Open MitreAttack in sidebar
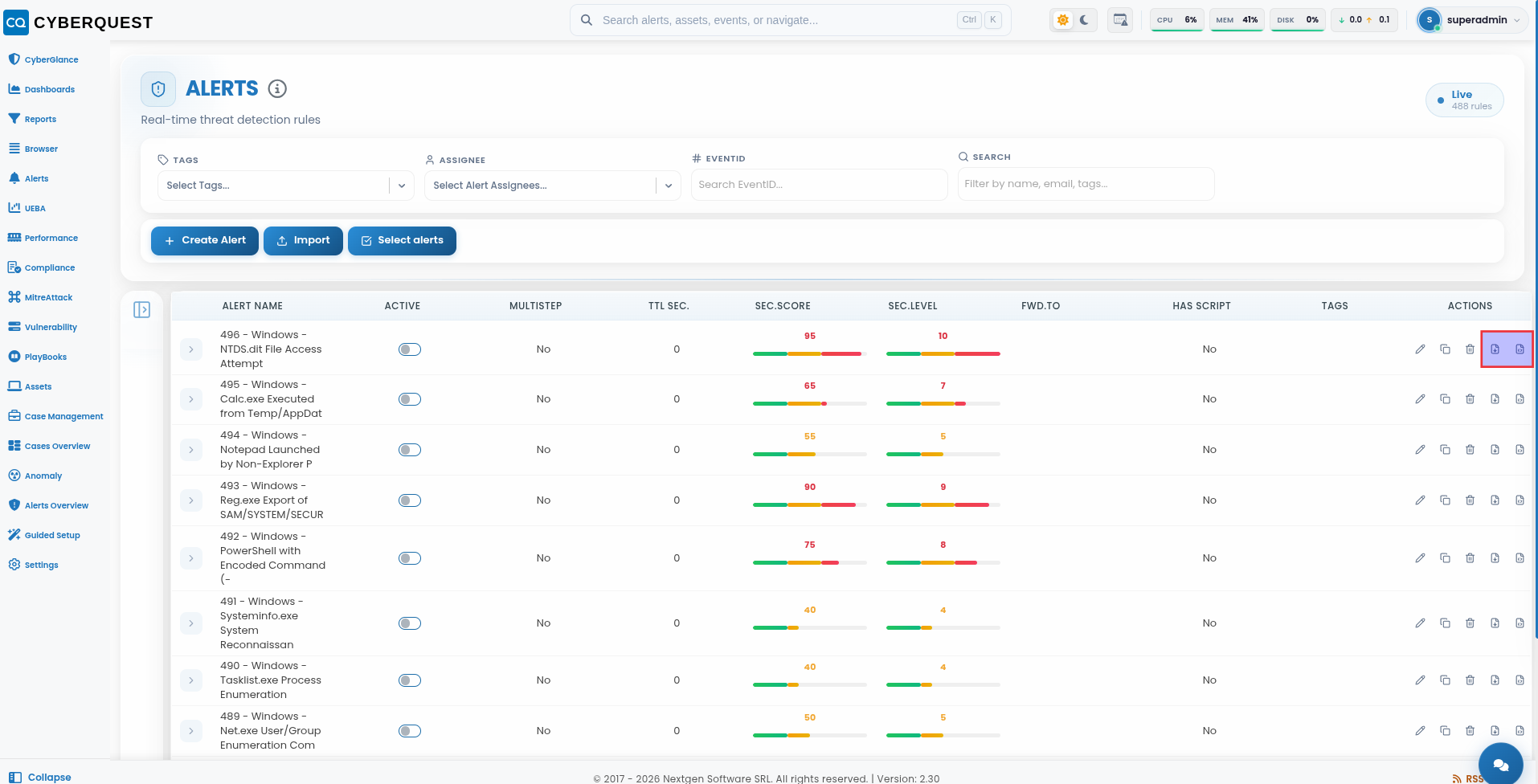Image resolution: width=1538 pixels, height=784 pixels. (x=40, y=297)
